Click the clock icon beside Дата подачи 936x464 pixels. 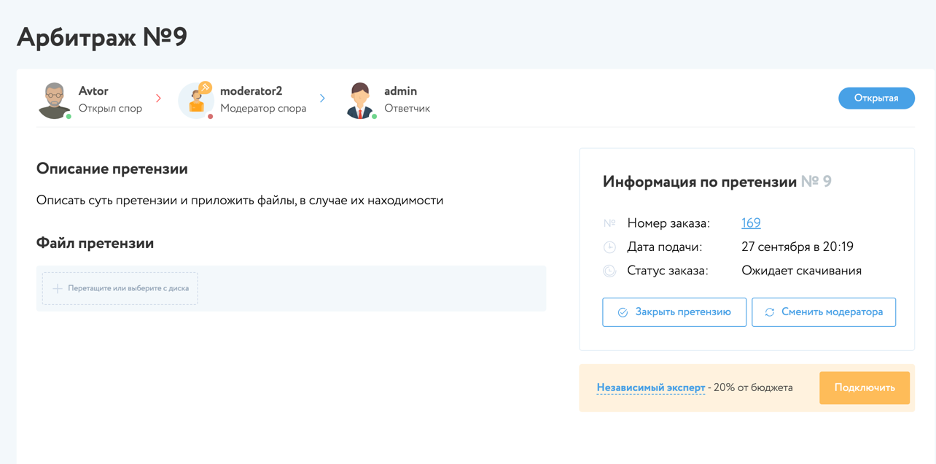tap(610, 247)
